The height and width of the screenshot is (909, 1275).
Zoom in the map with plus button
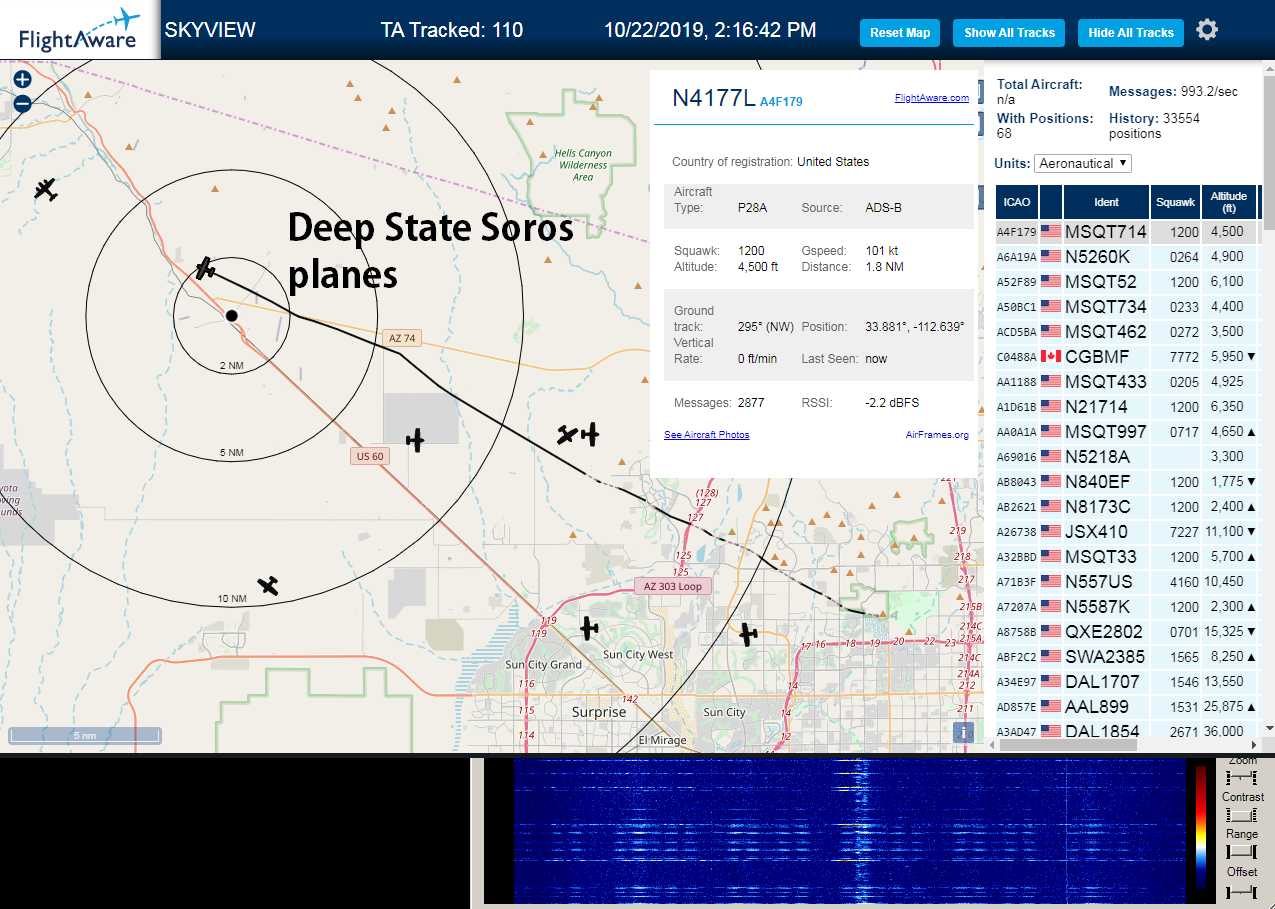coord(23,79)
